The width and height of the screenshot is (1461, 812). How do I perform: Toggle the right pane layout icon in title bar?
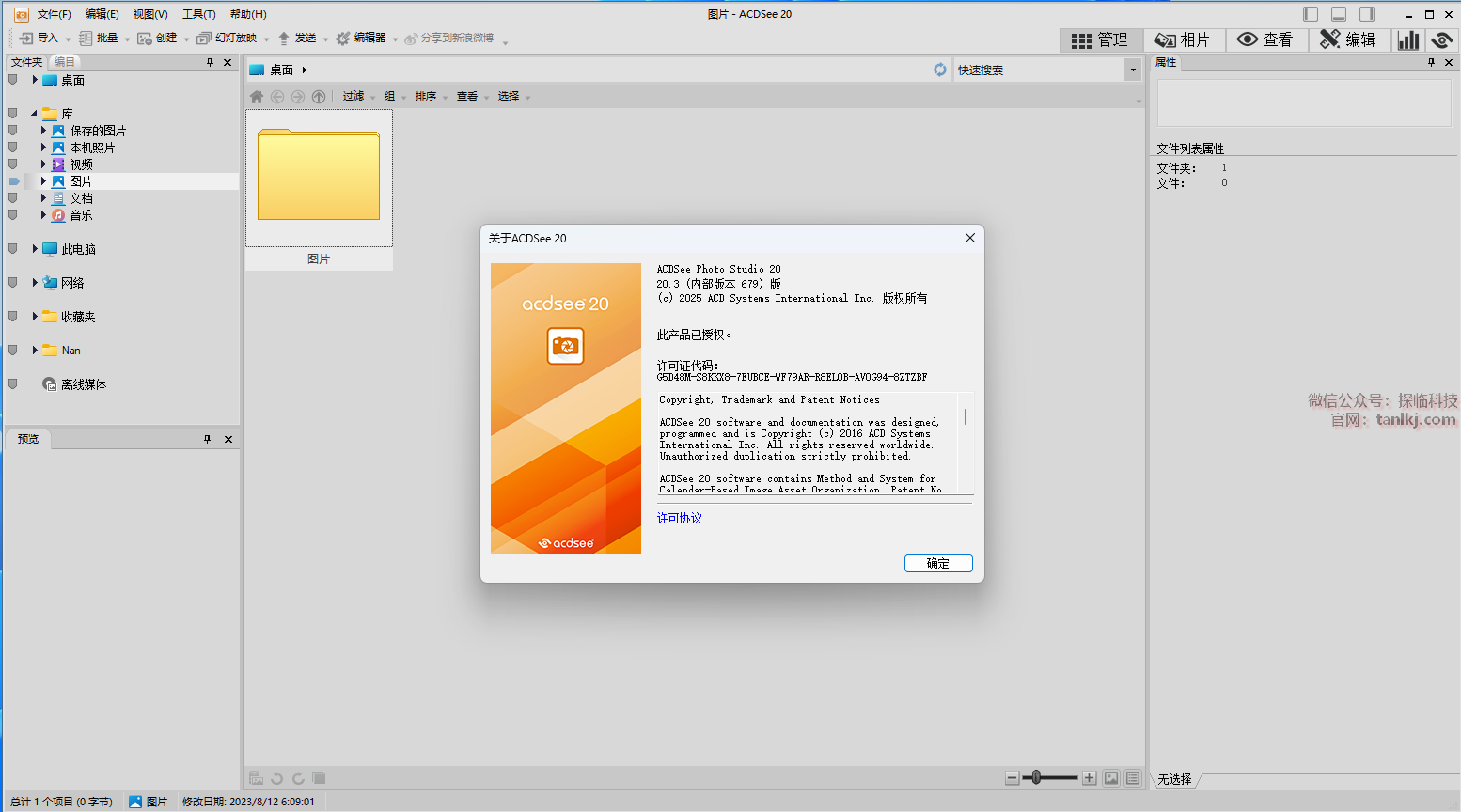[x=1367, y=14]
